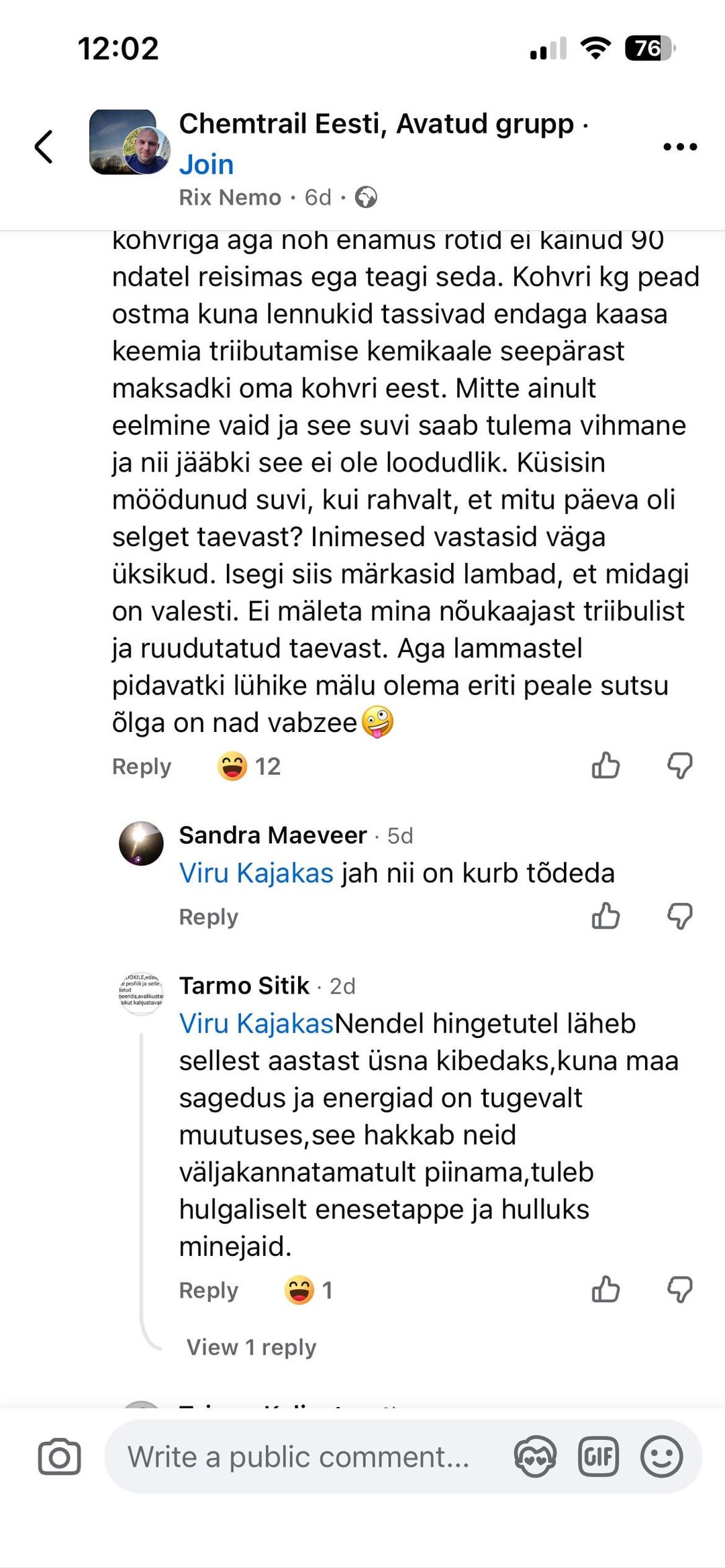
Task: View the 12 laughing reactions
Action: (x=249, y=766)
